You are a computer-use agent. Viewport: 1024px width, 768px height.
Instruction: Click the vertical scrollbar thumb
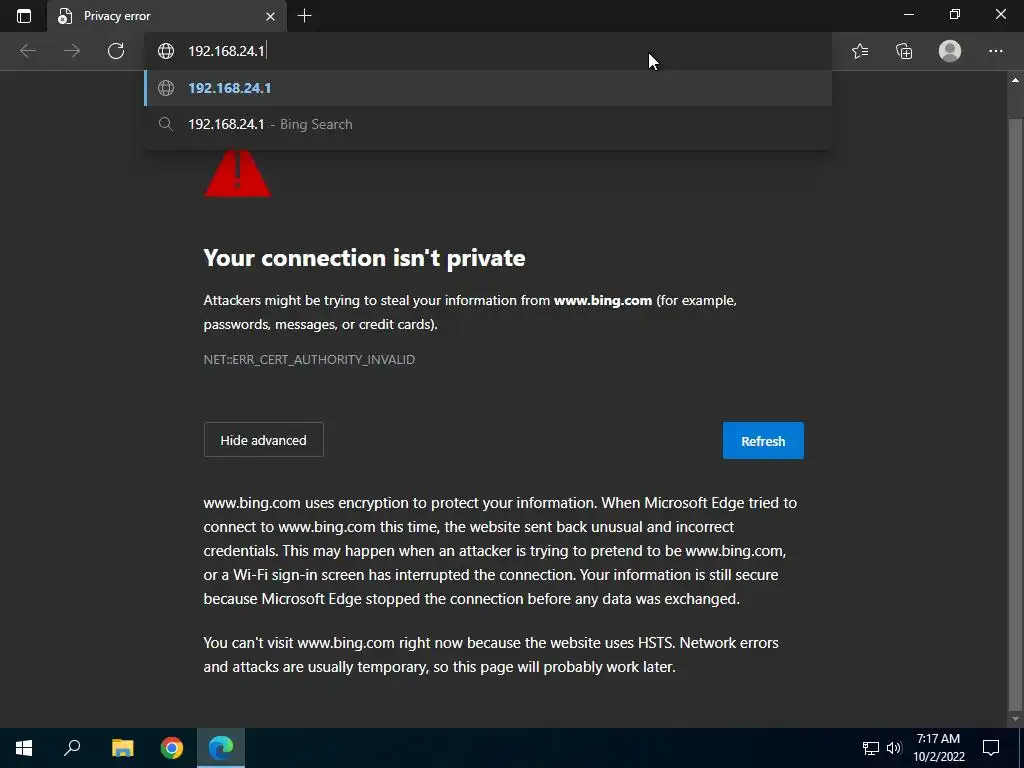tap(1015, 413)
